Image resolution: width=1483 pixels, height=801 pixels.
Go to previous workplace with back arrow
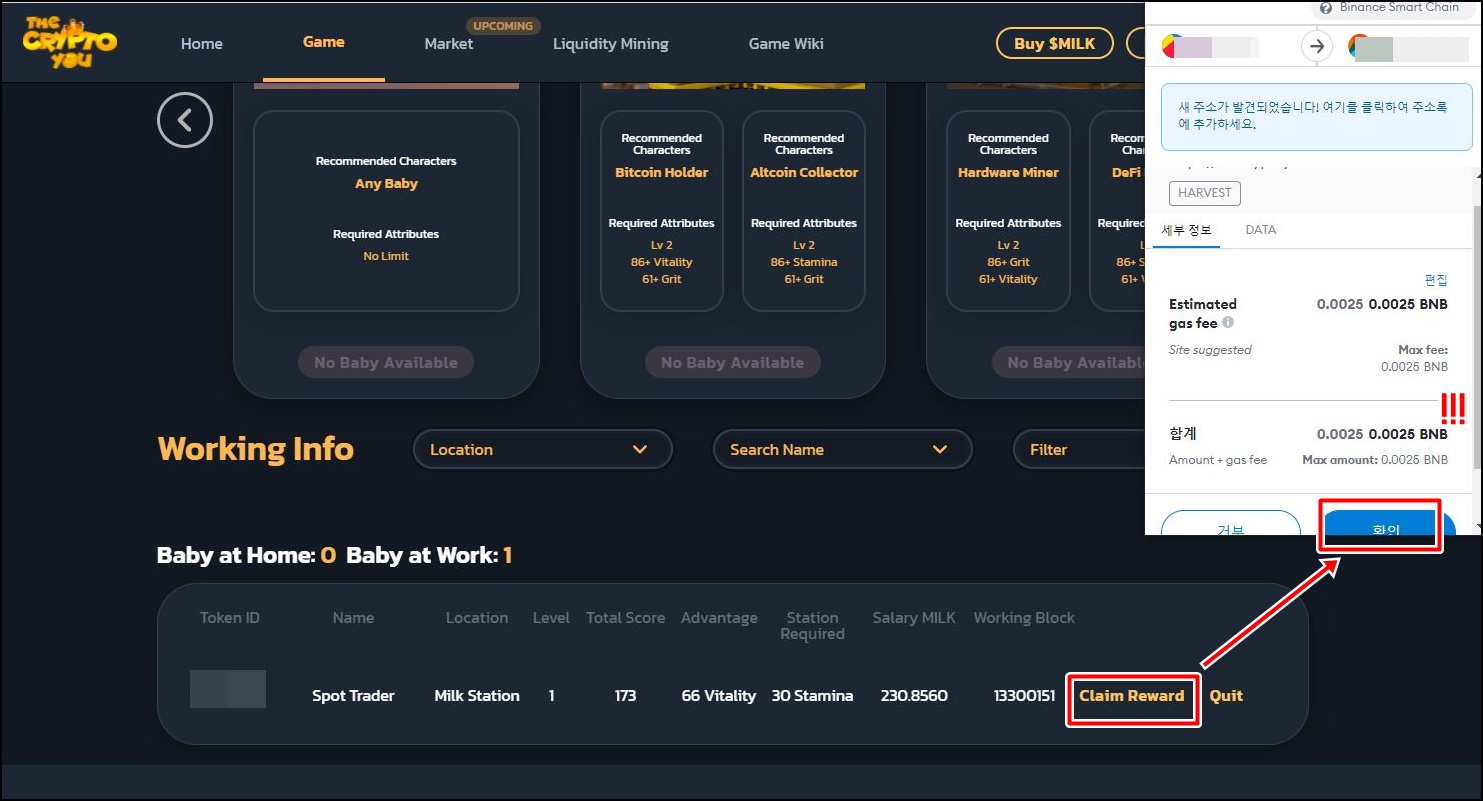[x=185, y=120]
